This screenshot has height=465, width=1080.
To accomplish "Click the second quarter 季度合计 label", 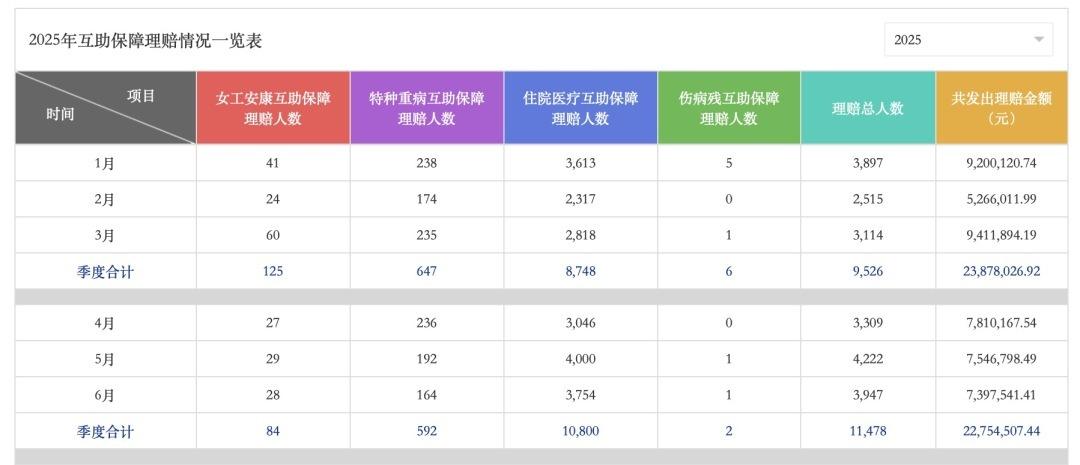I will coord(105,432).
